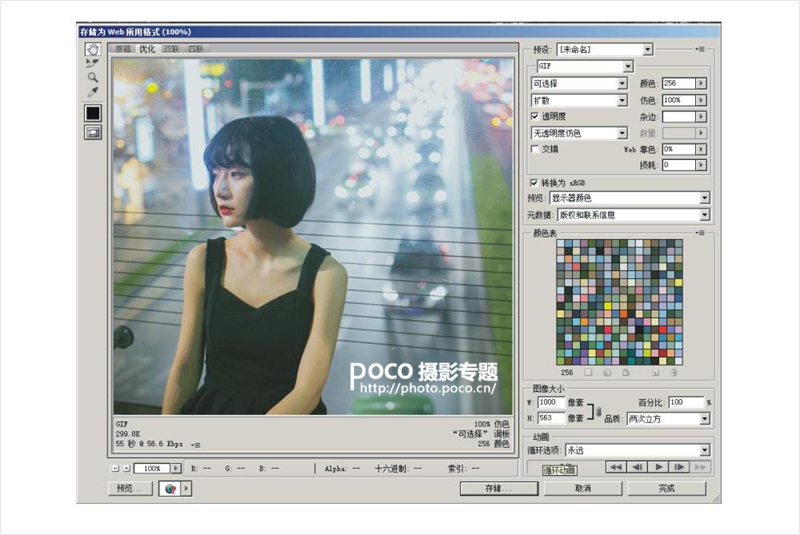Toggle the 透明度 checkbox
This screenshot has height=535, width=800.
(x=535, y=116)
